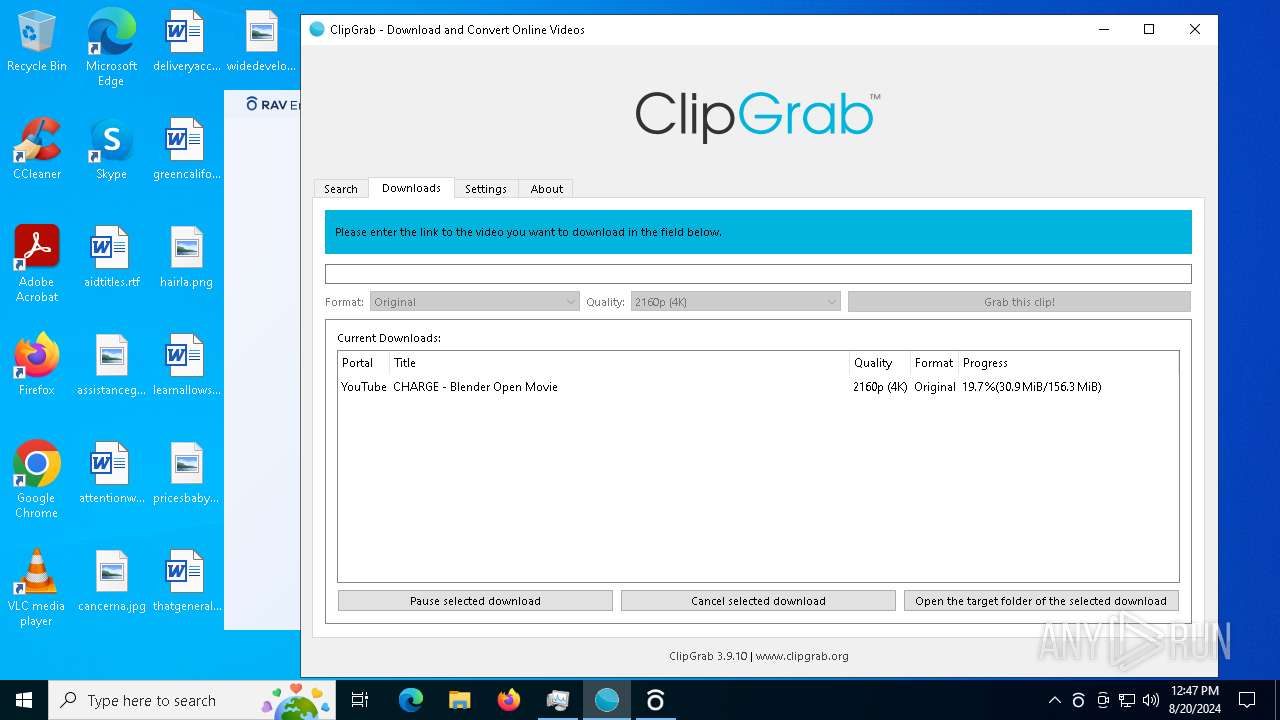Open CCleaner desktop shortcut
Image resolution: width=1280 pixels, height=720 pixels.
click(37, 150)
